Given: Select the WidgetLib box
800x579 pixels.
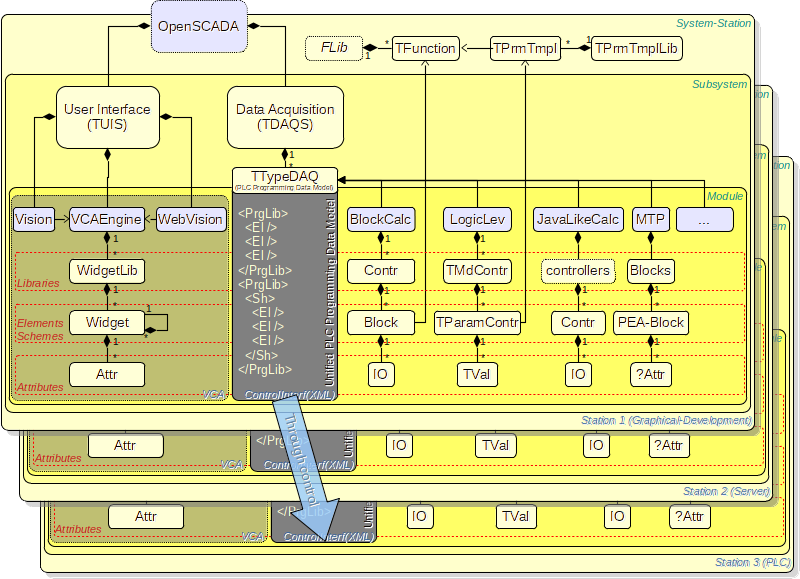Looking at the screenshot, I should [107, 270].
